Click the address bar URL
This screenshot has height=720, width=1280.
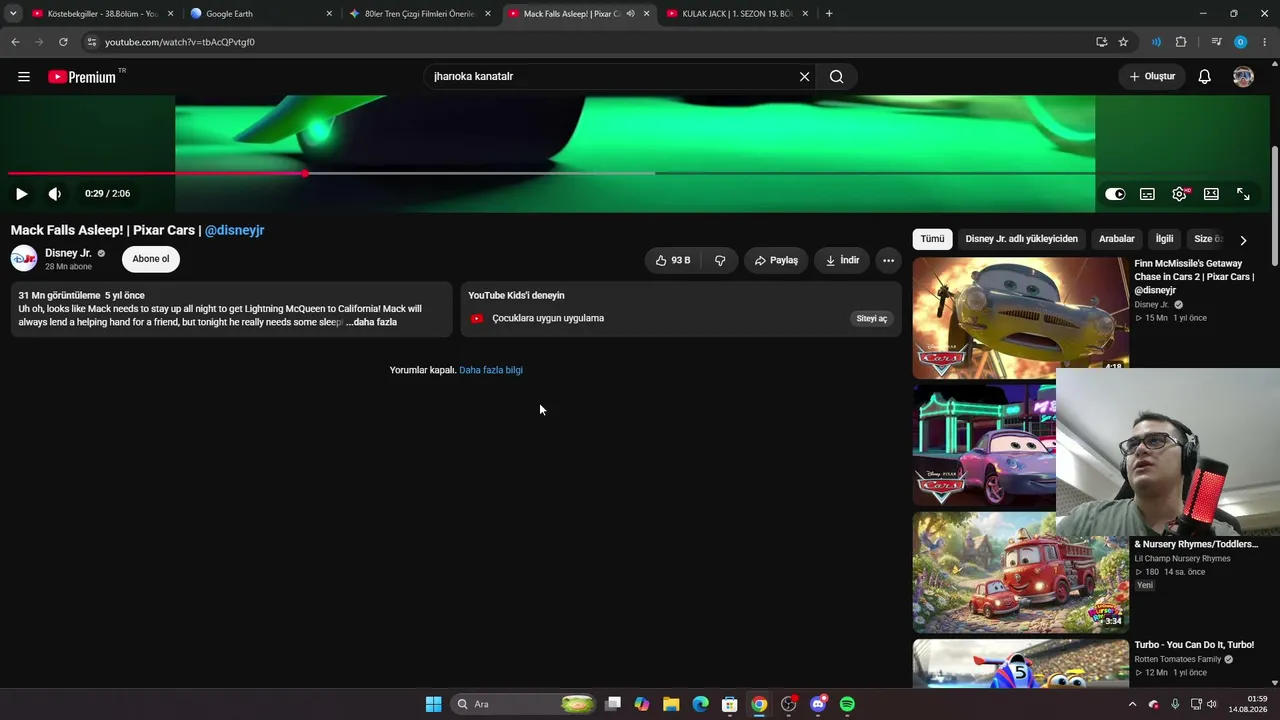(180, 42)
